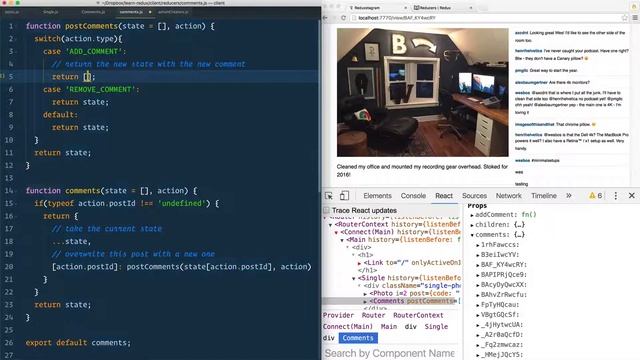Collapse the Connect(Main) node in React tree
This screenshot has width=640, height=360.
tap(336, 233)
